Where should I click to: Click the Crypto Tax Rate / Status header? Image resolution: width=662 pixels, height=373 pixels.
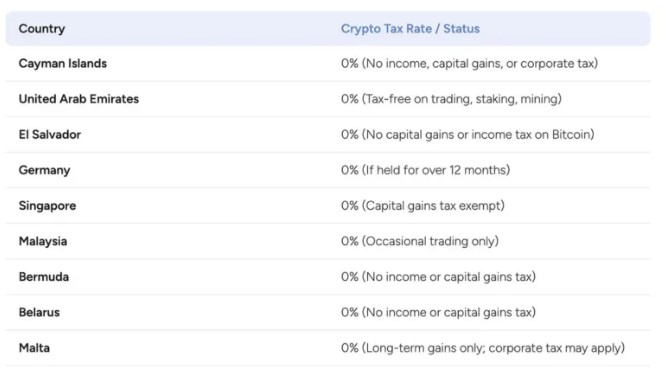(410, 29)
